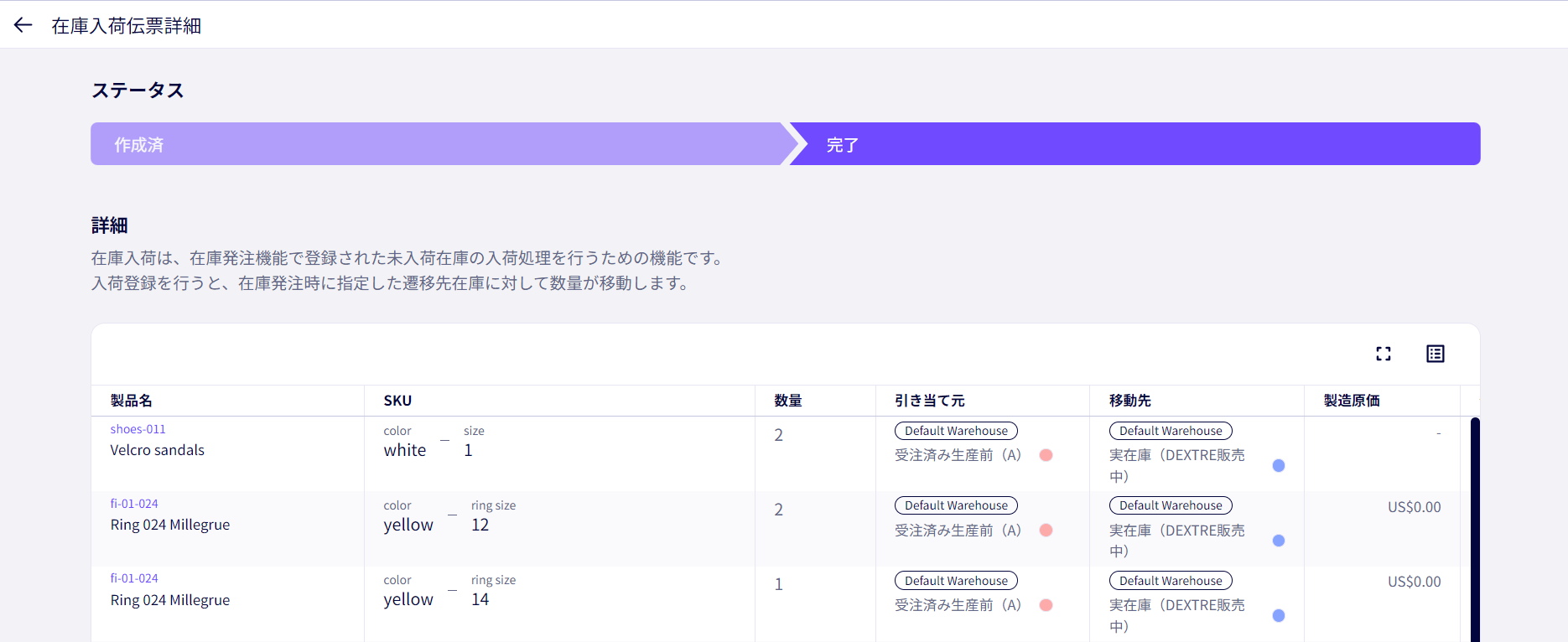Screen dimensions: 1568x642
Task: Click source Default Warehouse tag for ring size 14
Action: click(956, 581)
